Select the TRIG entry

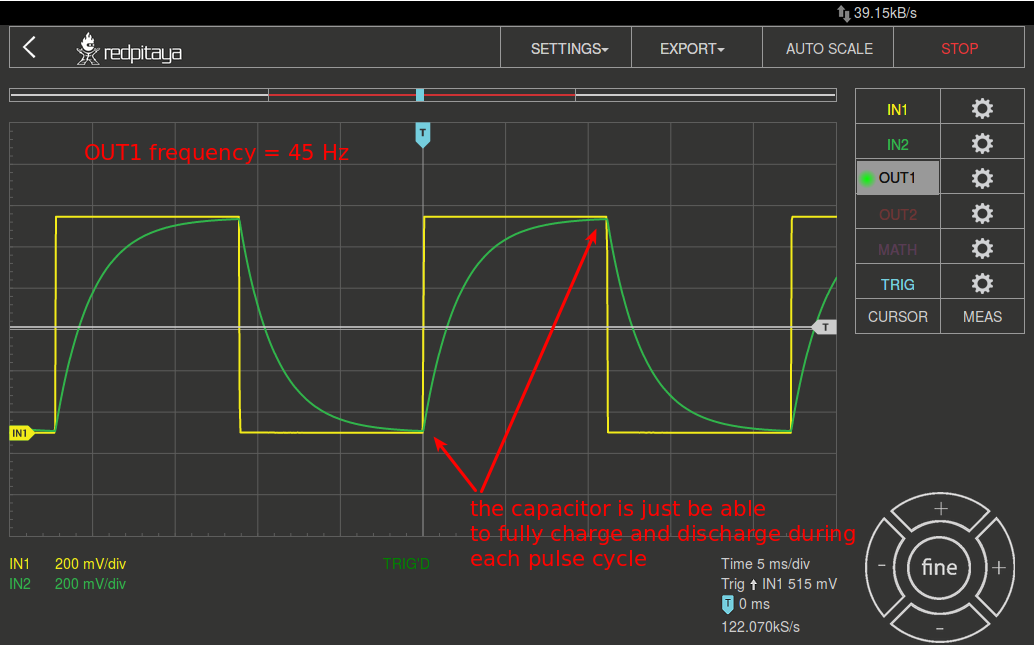tap(897, 284)
